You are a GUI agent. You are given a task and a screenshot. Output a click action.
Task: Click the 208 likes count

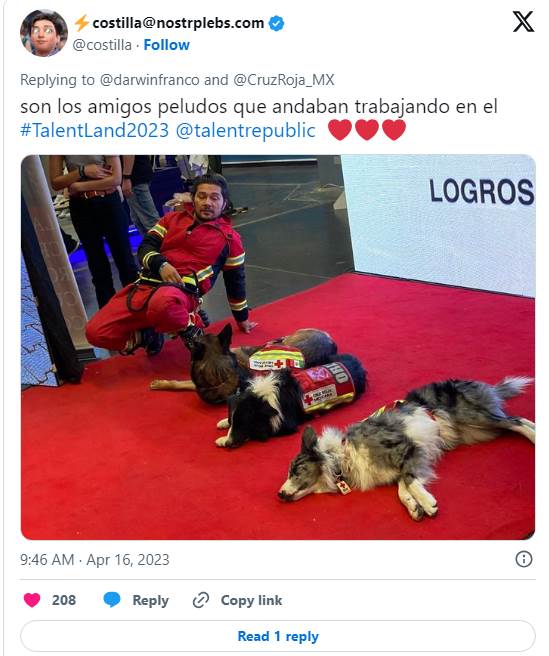64,600
